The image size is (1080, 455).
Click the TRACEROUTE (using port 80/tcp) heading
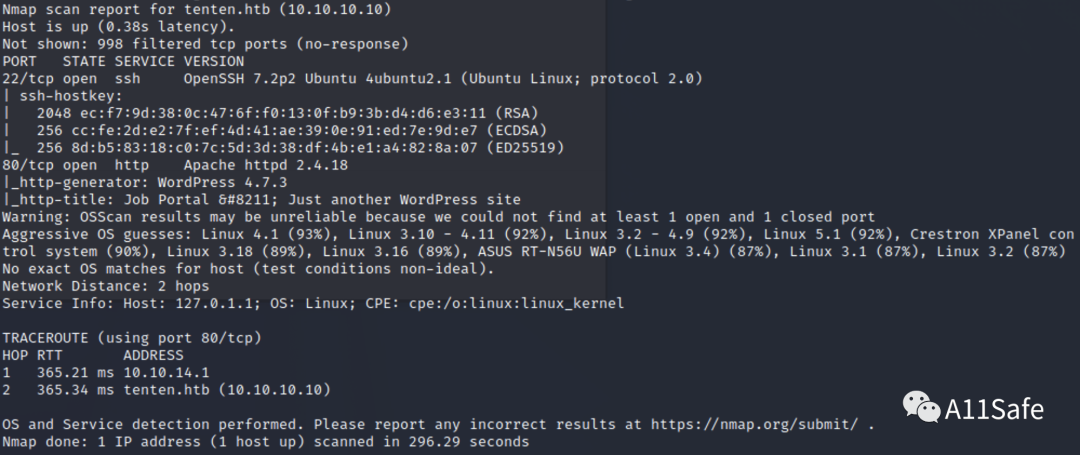(x=132, y=338)
